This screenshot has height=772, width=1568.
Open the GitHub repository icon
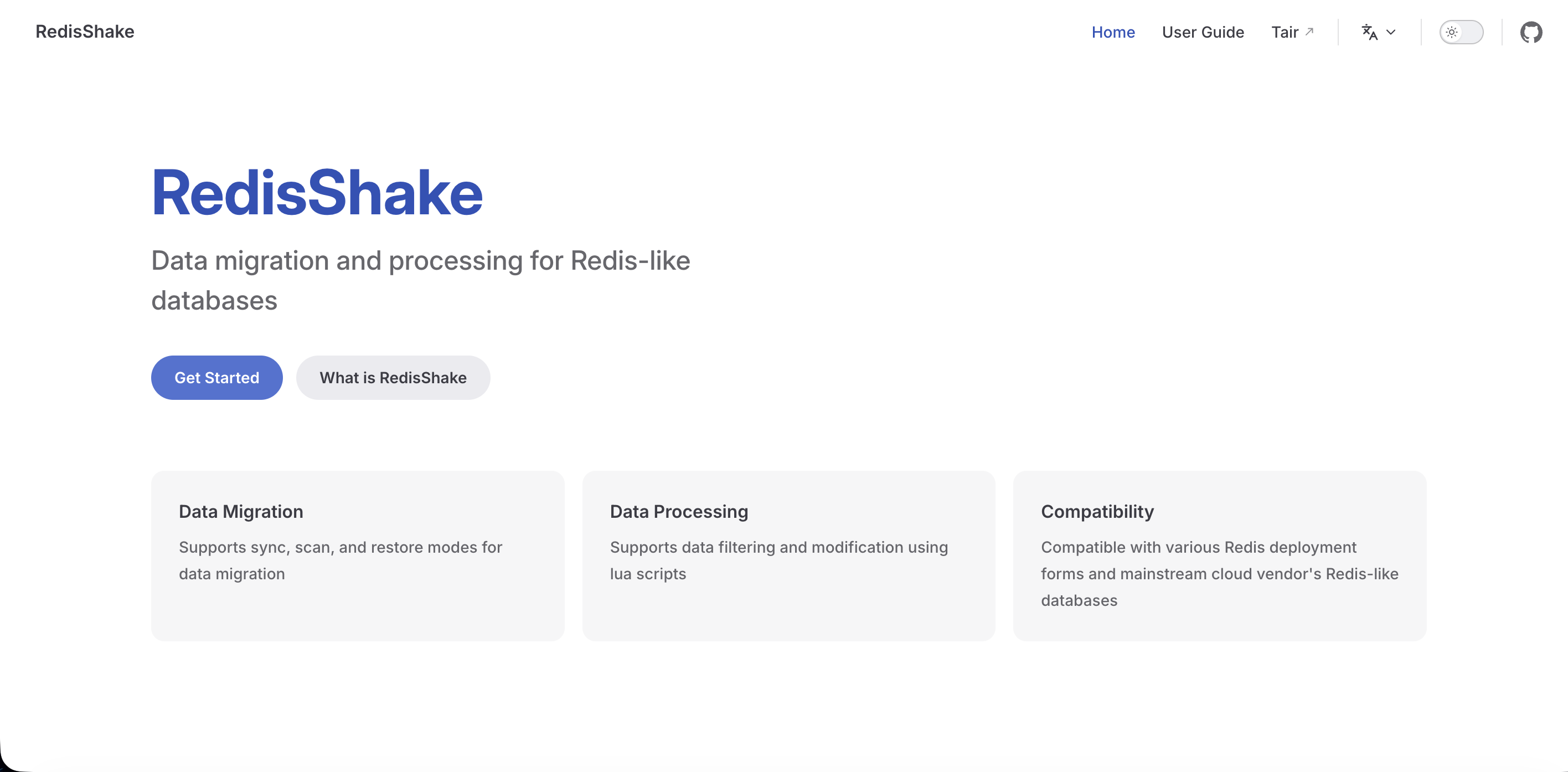(x=1531, y=32)
